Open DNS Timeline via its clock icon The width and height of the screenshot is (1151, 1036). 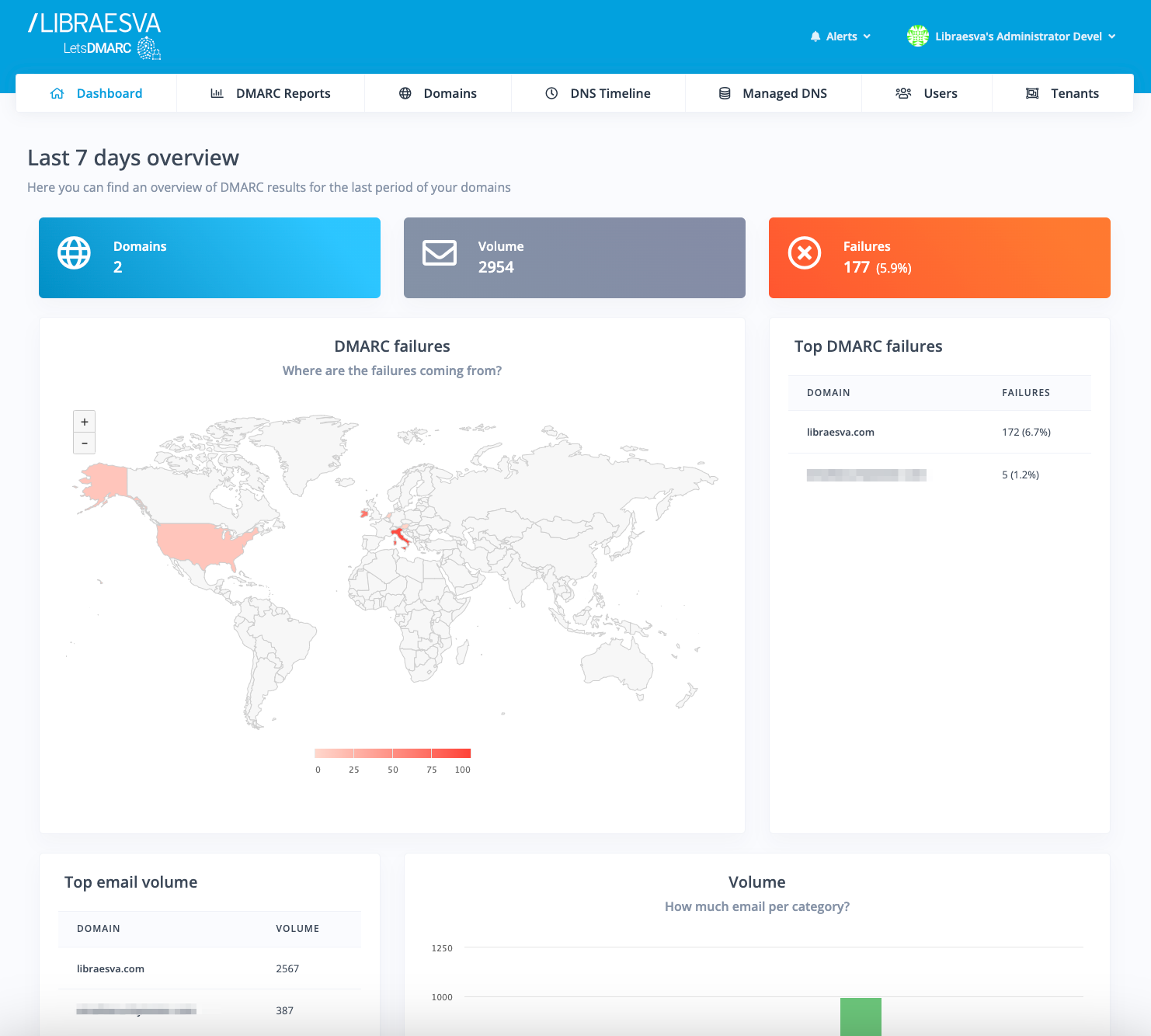(551, 92)
